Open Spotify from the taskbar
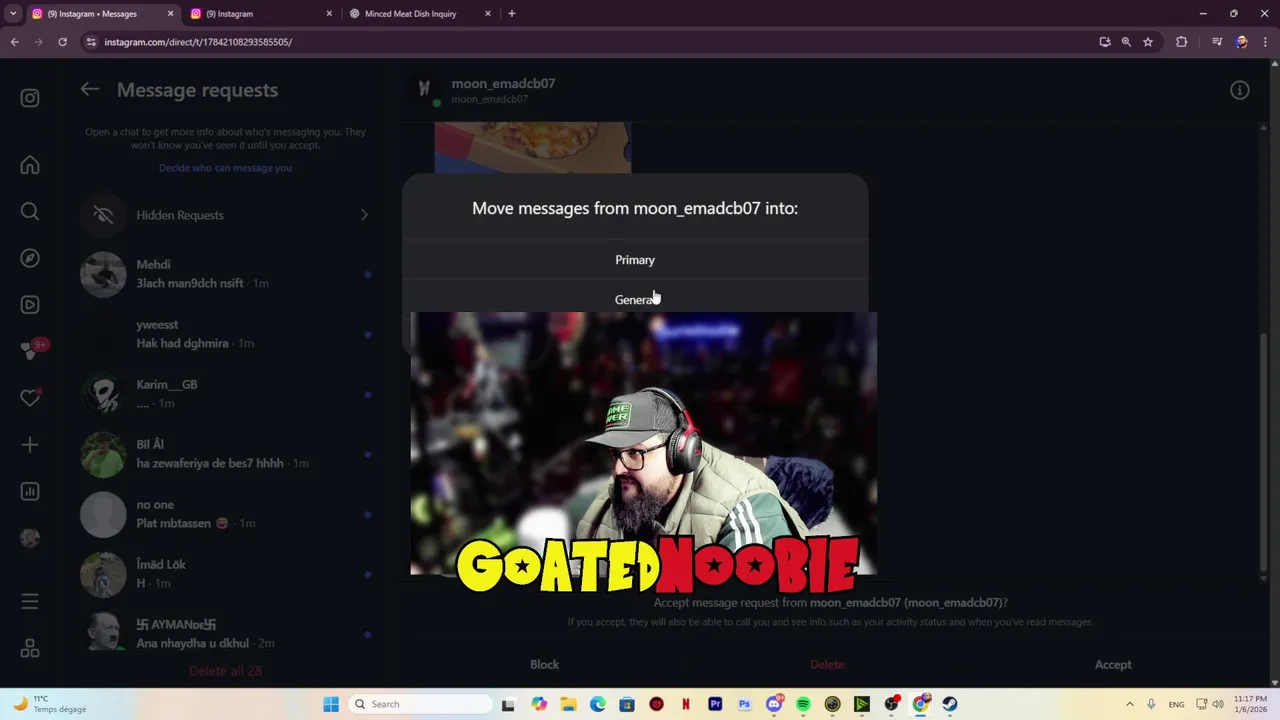 coord(803,704)
